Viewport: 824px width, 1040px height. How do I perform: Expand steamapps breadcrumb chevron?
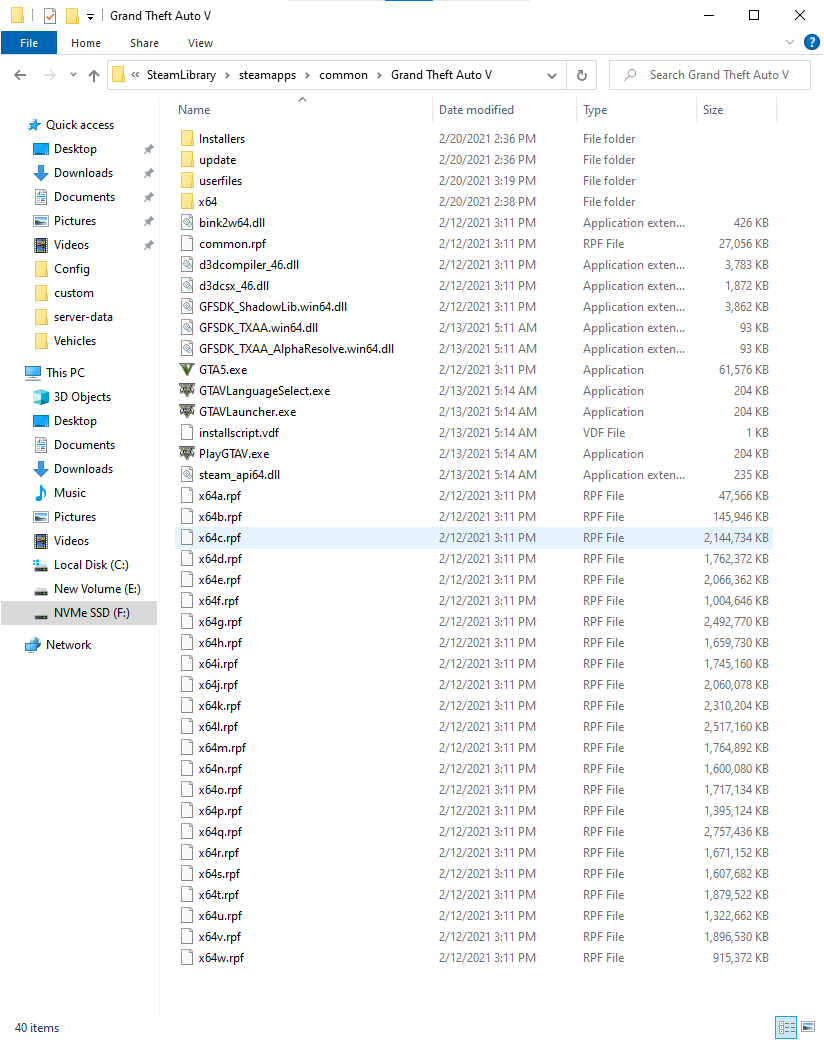tap(307, 75)
